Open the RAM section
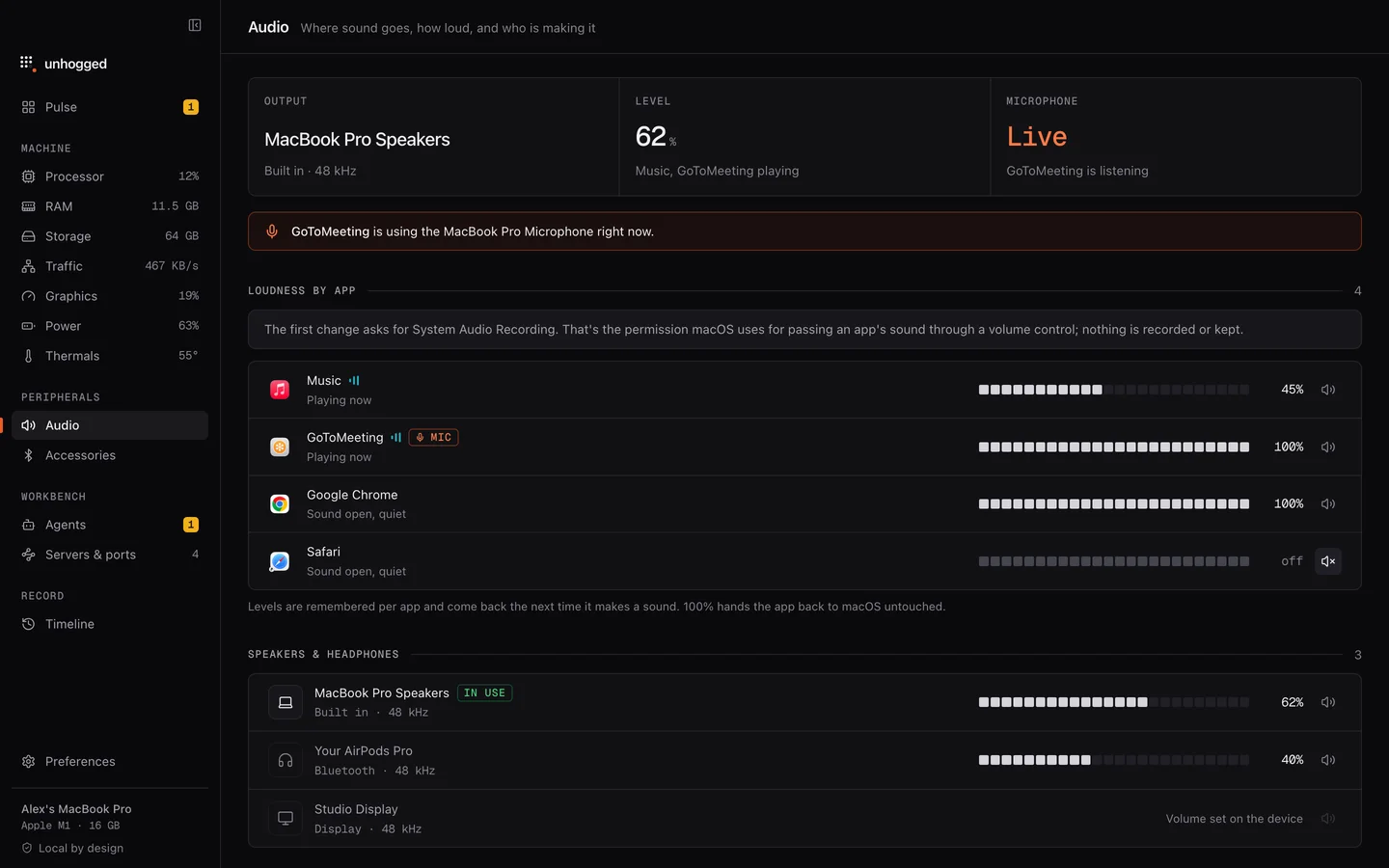1389x868 pixels. point(110,206)
